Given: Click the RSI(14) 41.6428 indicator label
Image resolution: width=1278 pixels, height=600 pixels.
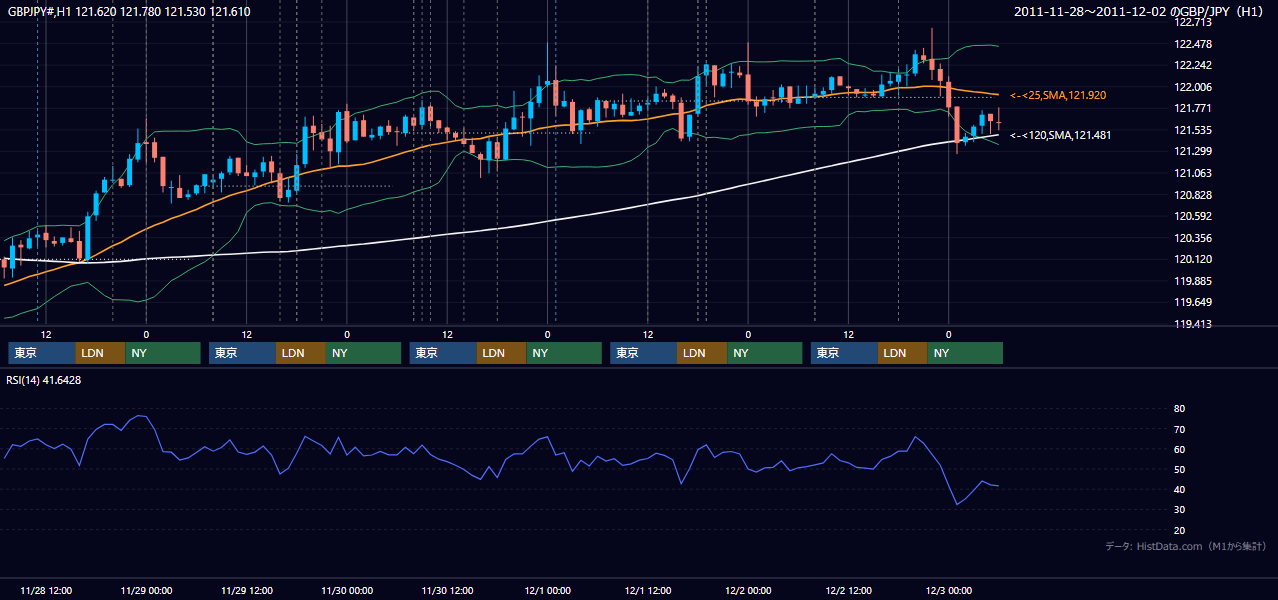Looking at the screenshot, I should (45, 380).
